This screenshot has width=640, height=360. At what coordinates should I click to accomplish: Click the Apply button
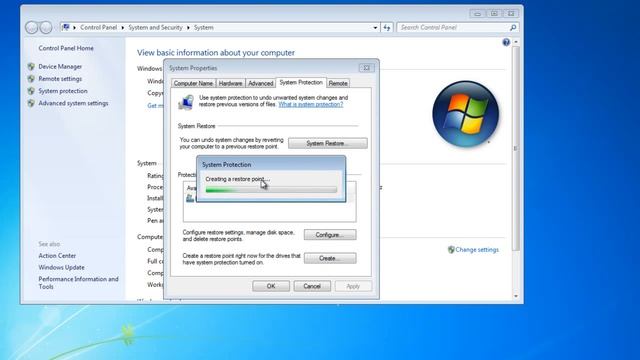coord(353,286)
